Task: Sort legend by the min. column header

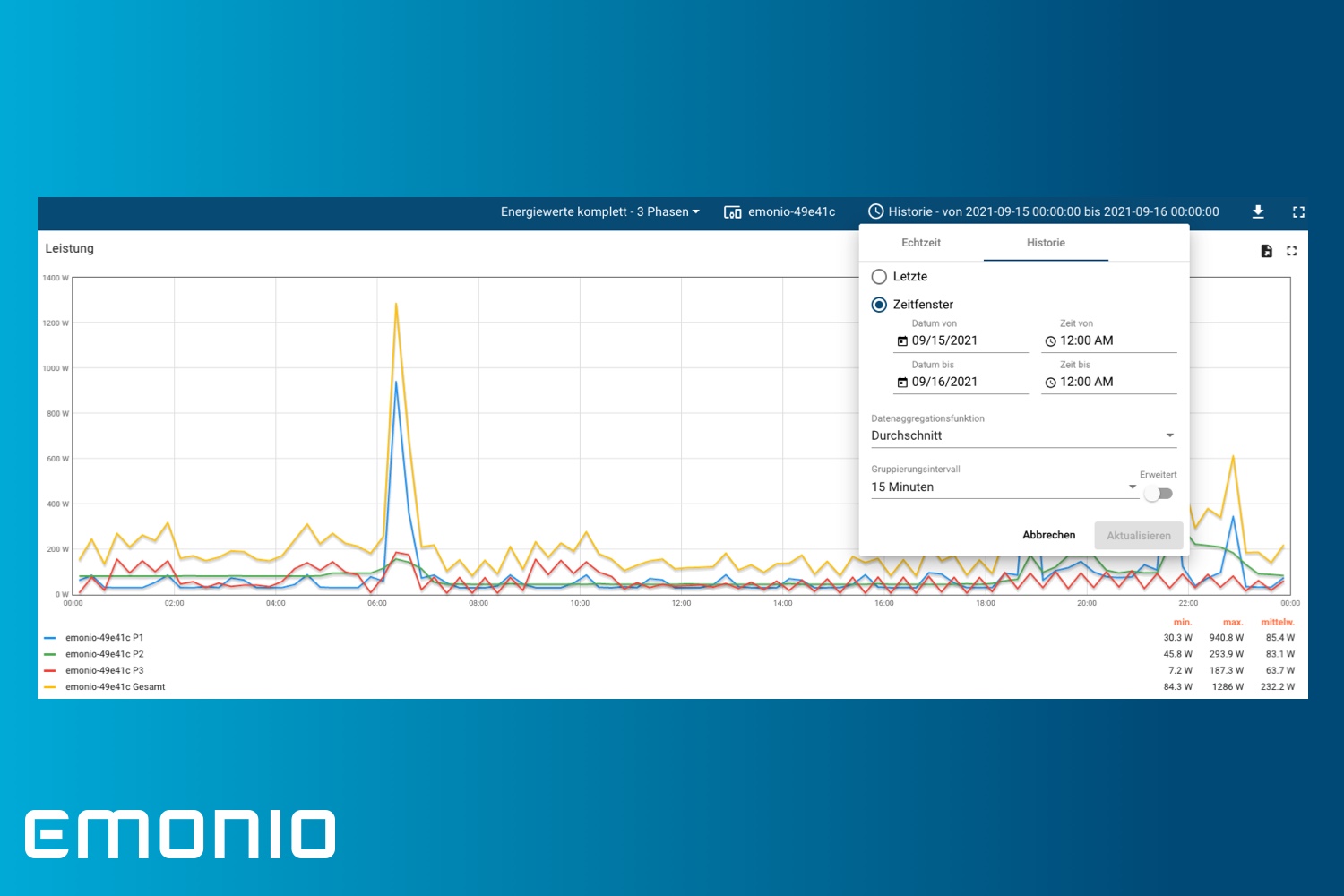Action: pos(1183,622)
